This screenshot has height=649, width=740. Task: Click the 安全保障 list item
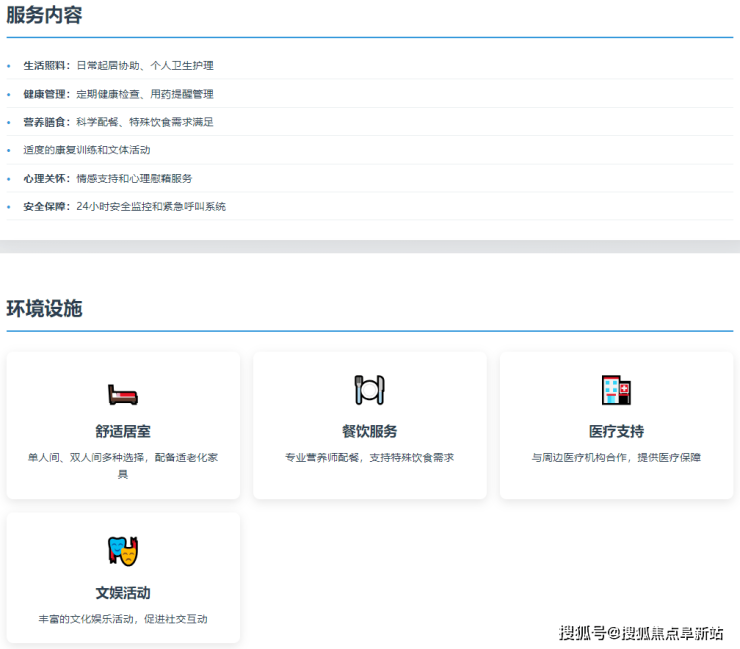[125, 206]
